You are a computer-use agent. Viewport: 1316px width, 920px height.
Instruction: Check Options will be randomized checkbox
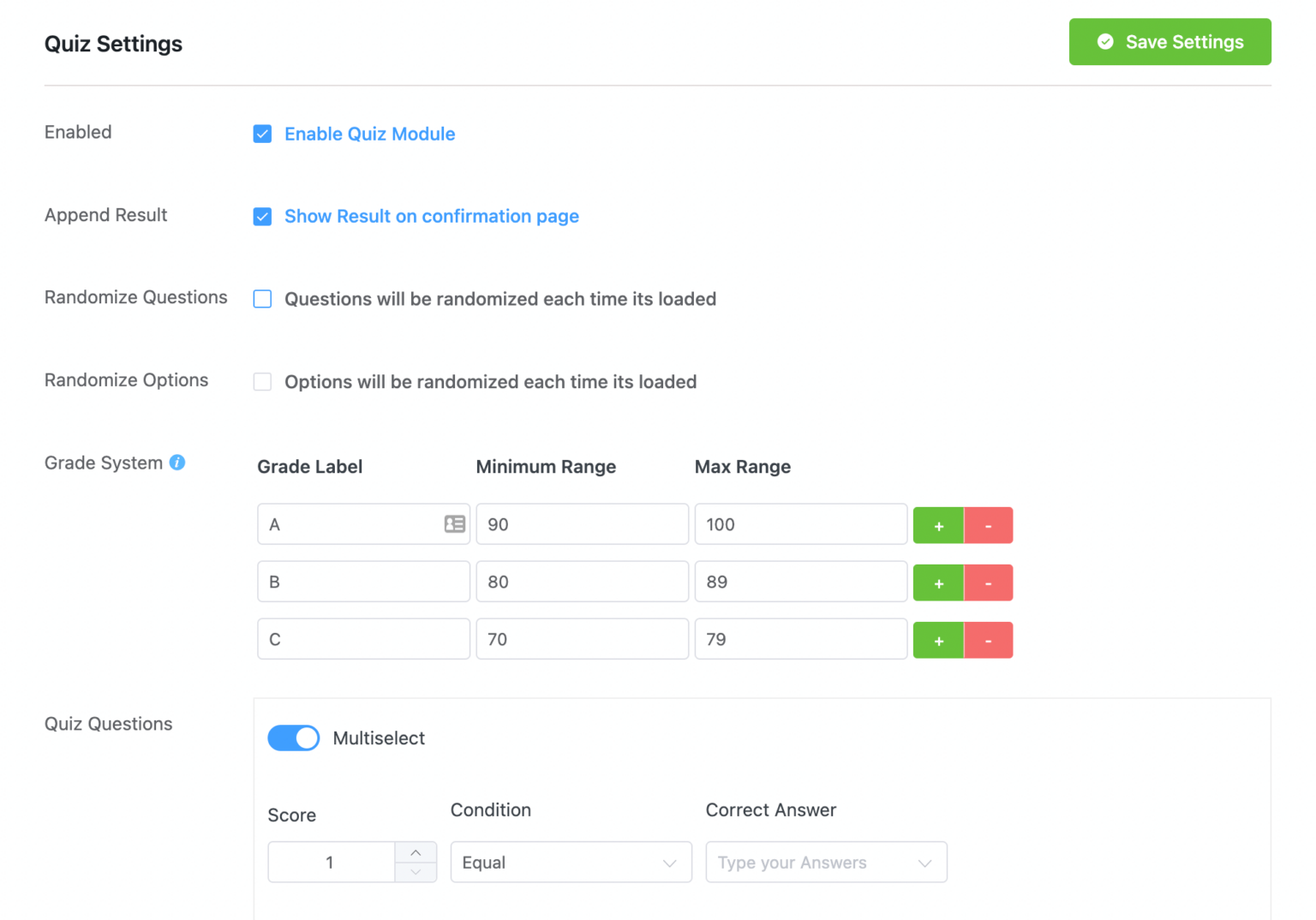click(x=262, y=381)
